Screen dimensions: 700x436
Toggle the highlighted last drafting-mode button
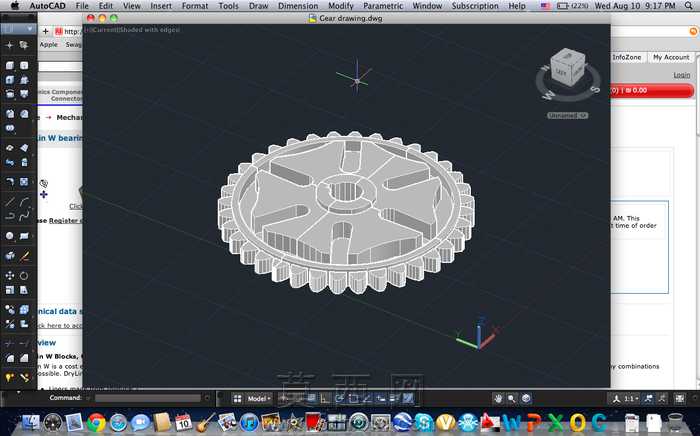click(x=408, y=399)
